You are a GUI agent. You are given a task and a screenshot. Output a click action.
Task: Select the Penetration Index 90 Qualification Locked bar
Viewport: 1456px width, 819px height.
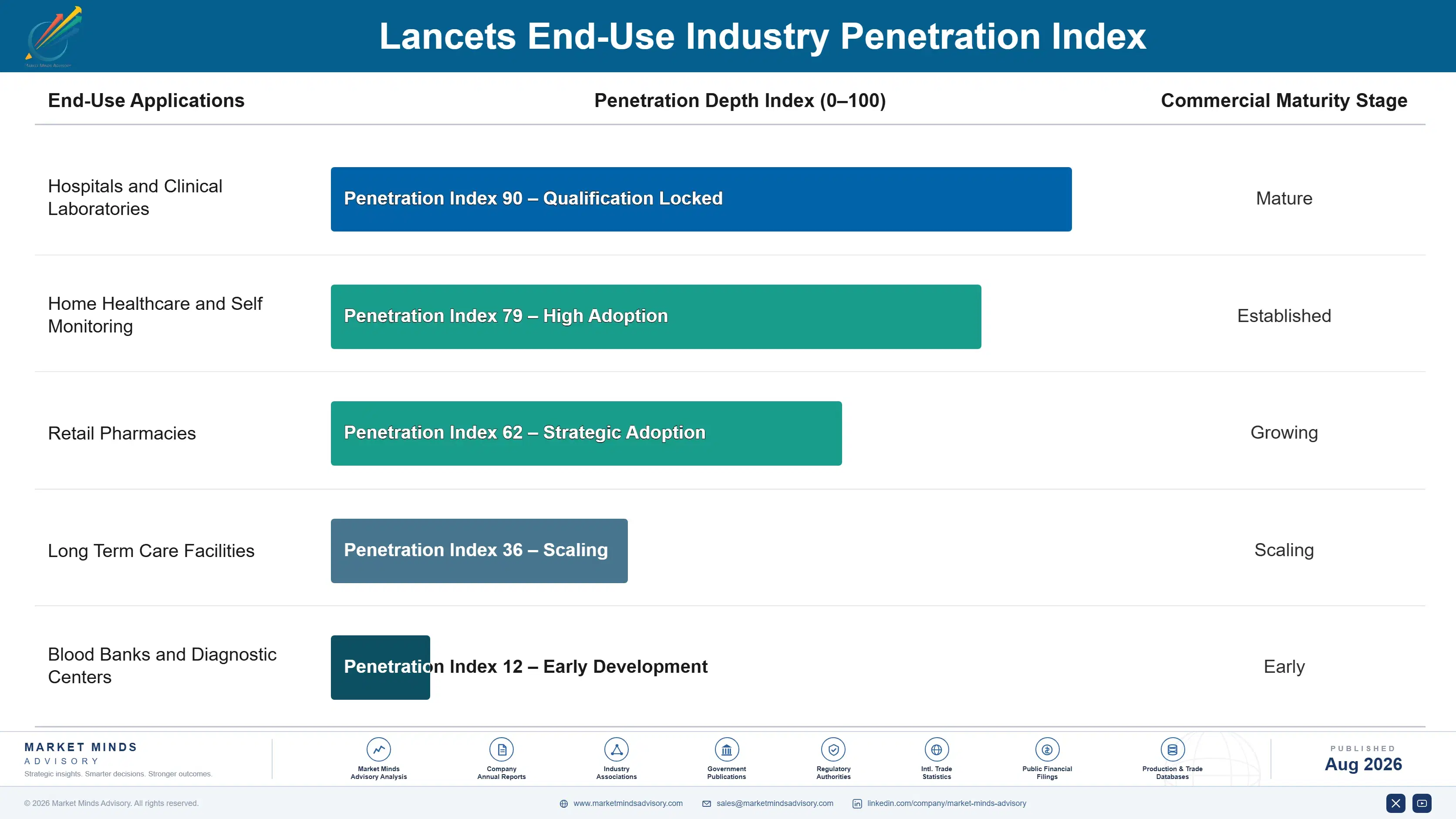click(701, 199)
